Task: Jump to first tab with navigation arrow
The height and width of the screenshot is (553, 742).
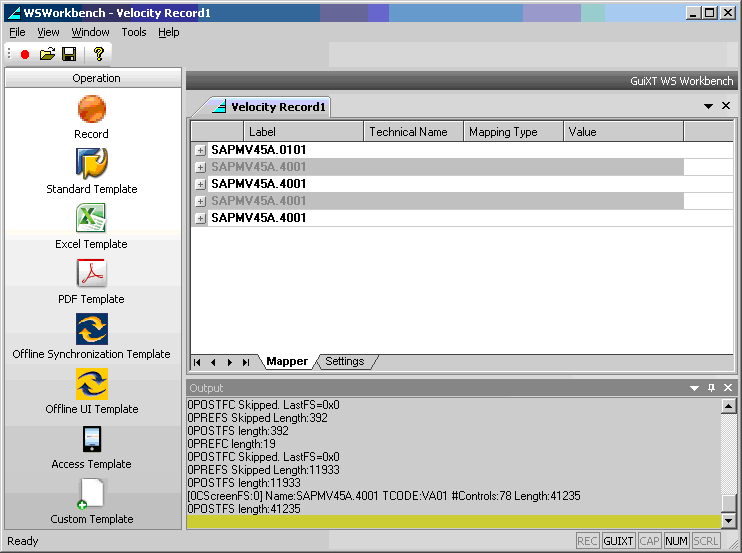Action: point(197,362)
